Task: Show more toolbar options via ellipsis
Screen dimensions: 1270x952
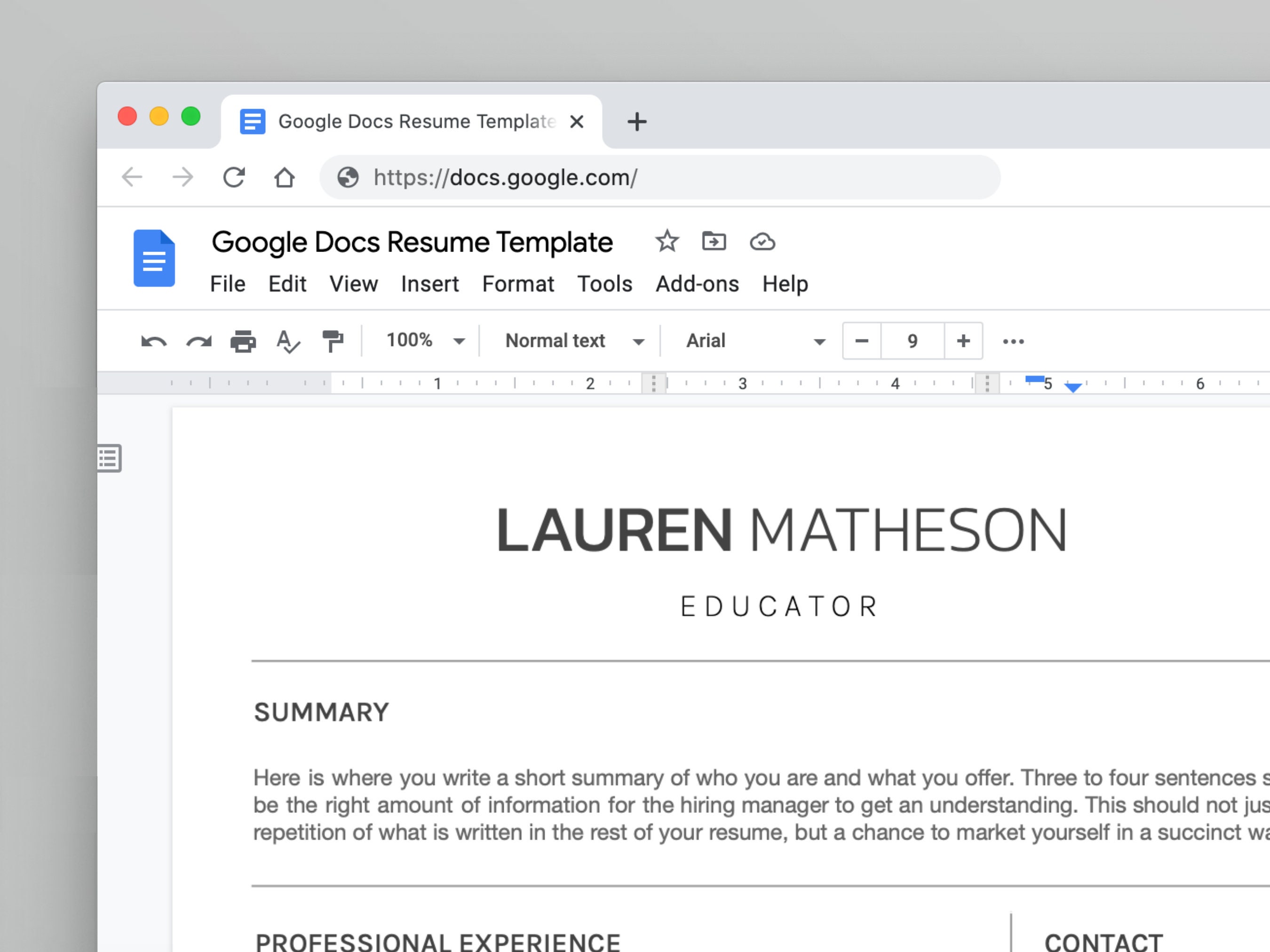Action: tap(1013, 341)
